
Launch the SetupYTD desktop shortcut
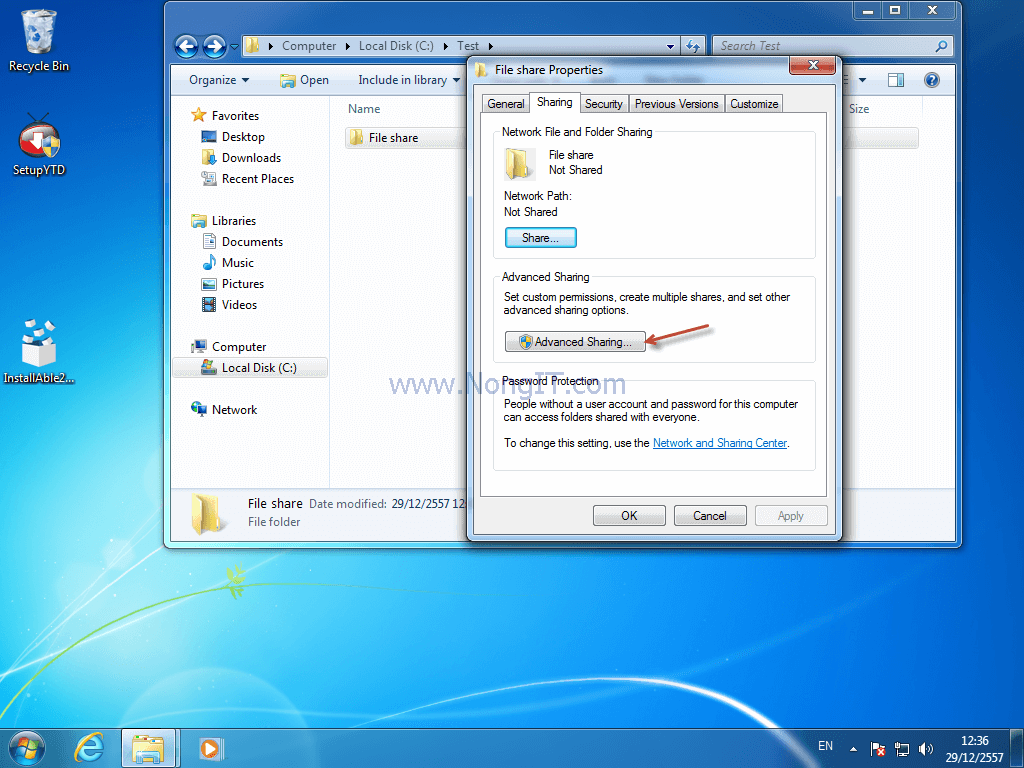click(x=38, y=140)
